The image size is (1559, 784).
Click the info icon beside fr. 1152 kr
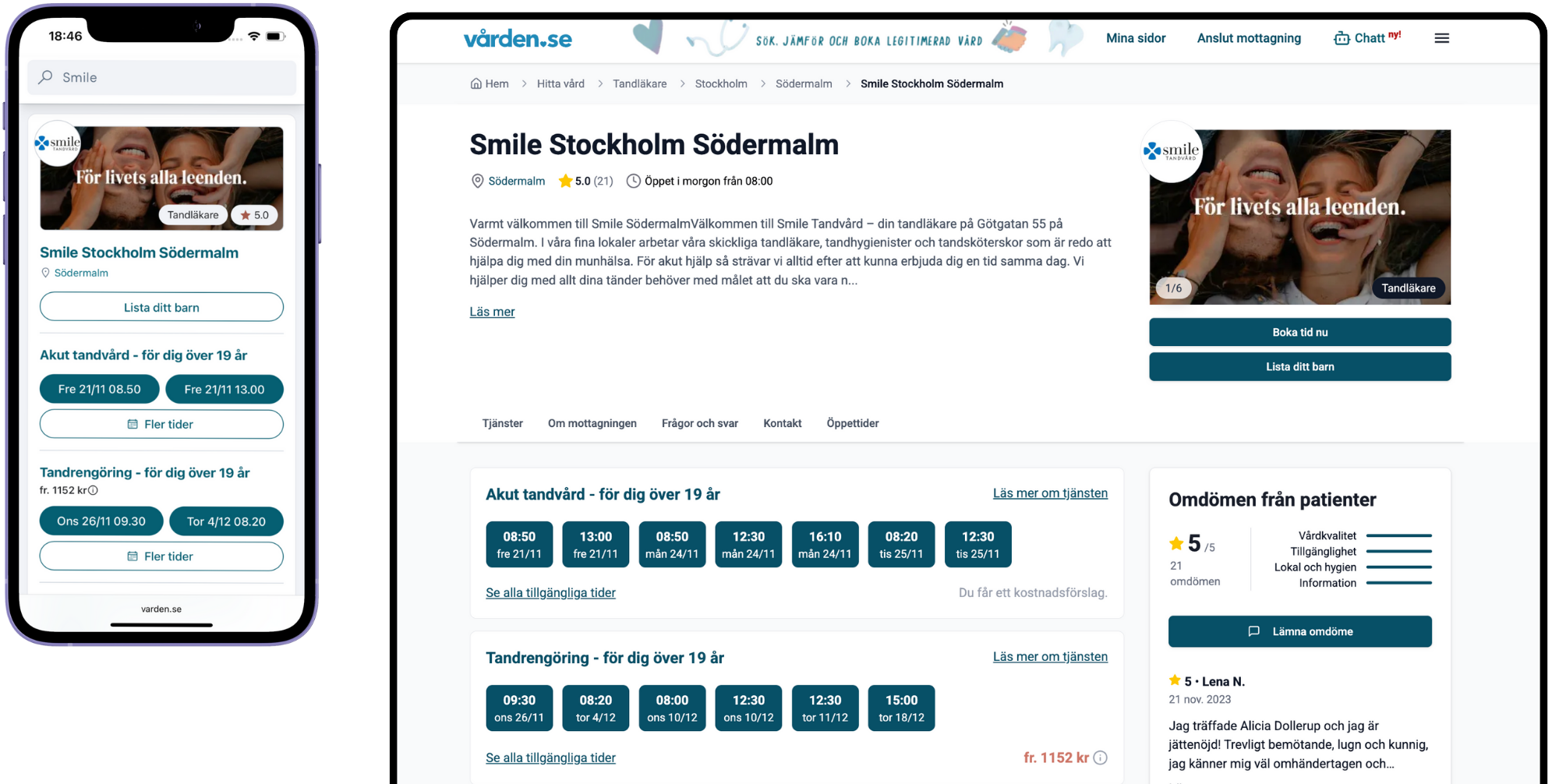pos(1100,757)
